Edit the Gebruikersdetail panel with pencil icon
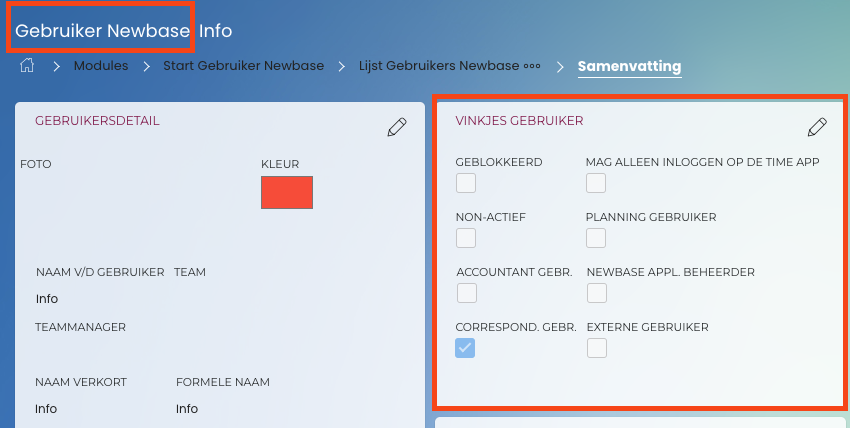The width and height of the screenshot is (850, 428). click(397, 127)
